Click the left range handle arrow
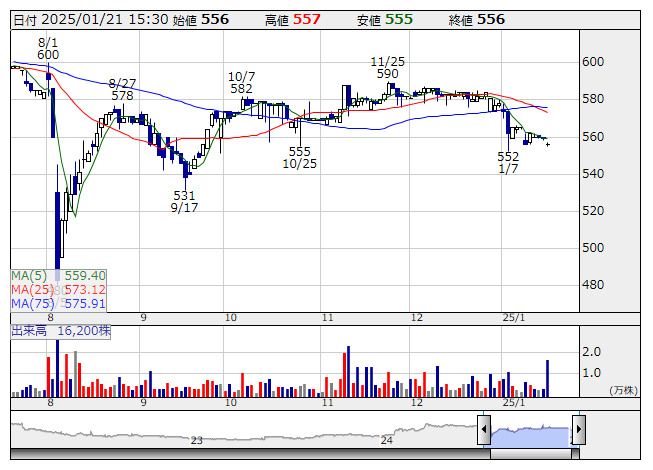 484,429
